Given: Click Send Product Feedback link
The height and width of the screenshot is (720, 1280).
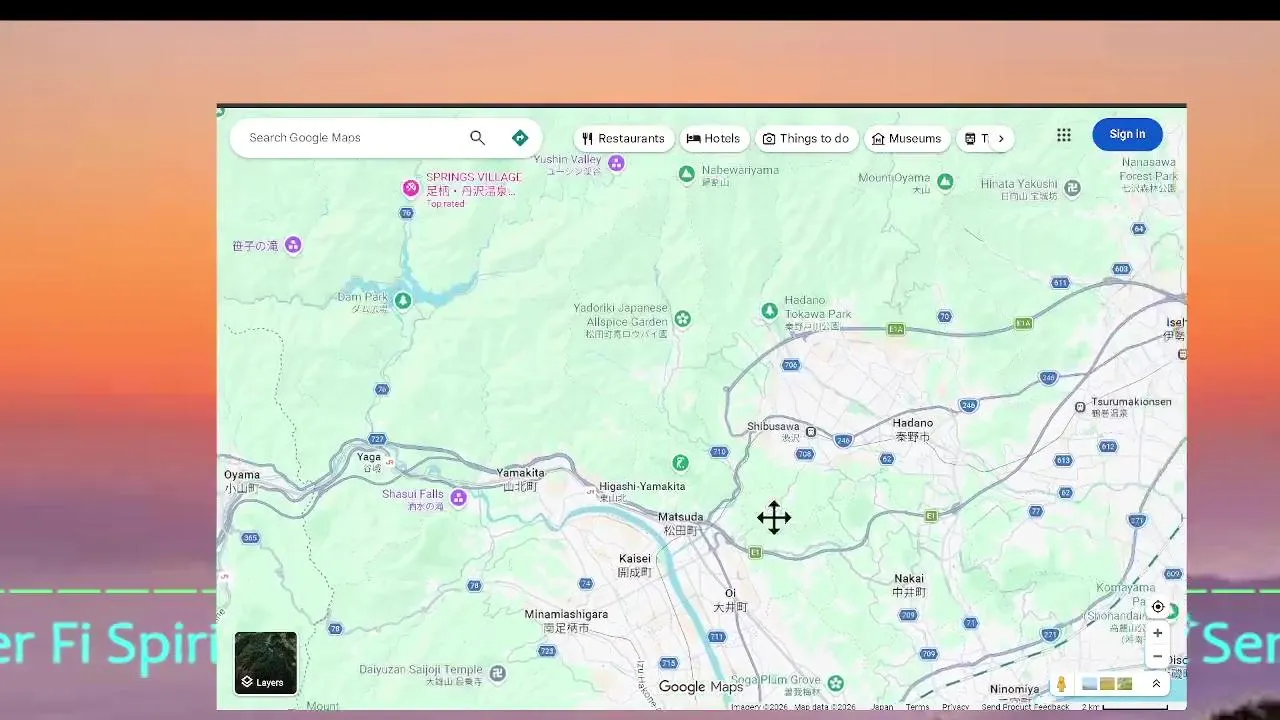Looking at the screenshot, I should 1025,707.
